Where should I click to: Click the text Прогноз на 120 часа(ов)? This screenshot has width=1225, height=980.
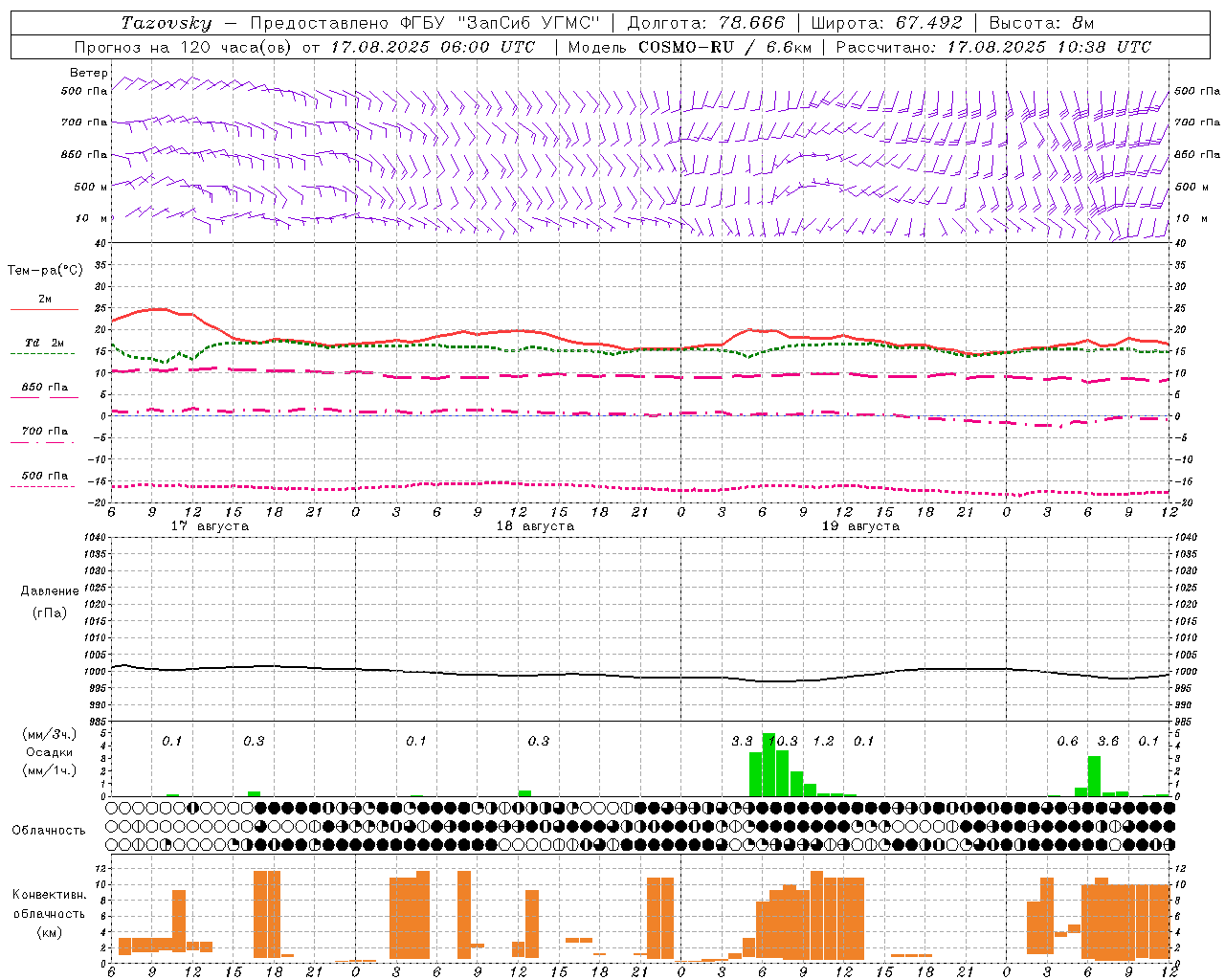click(x=185, y=47)
